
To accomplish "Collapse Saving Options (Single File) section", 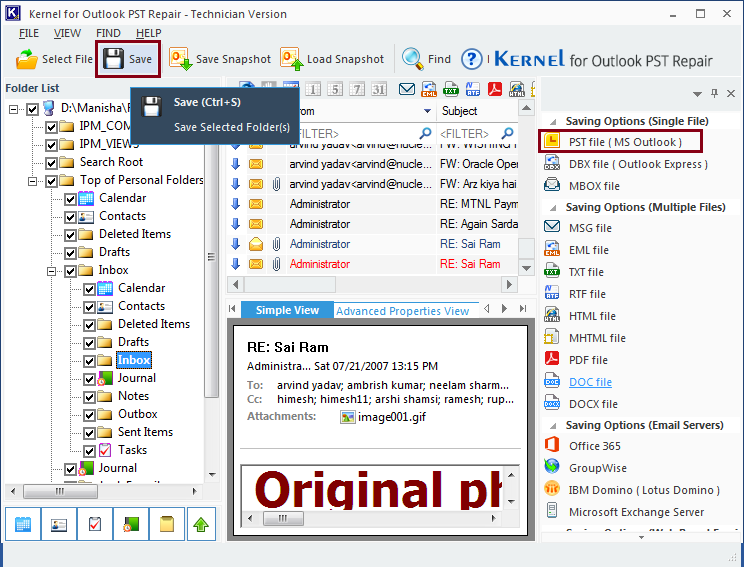I will click(x=553, y=121).
